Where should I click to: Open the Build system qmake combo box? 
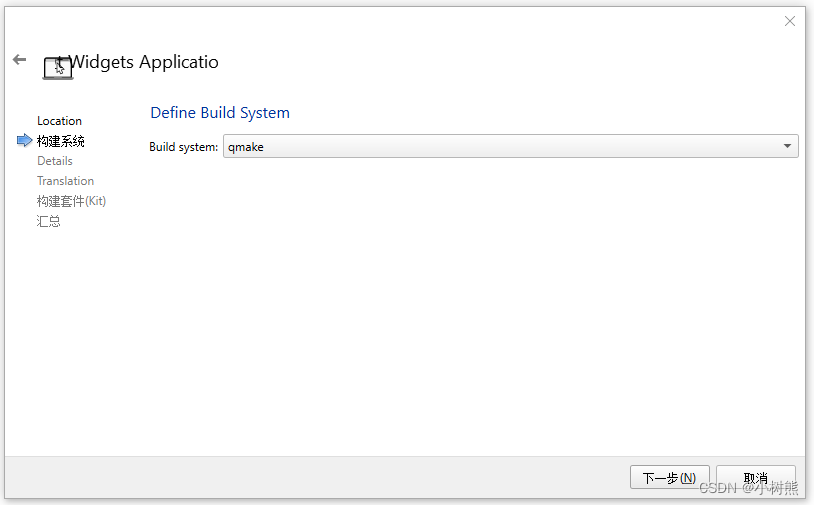click(x=510, y=146)
